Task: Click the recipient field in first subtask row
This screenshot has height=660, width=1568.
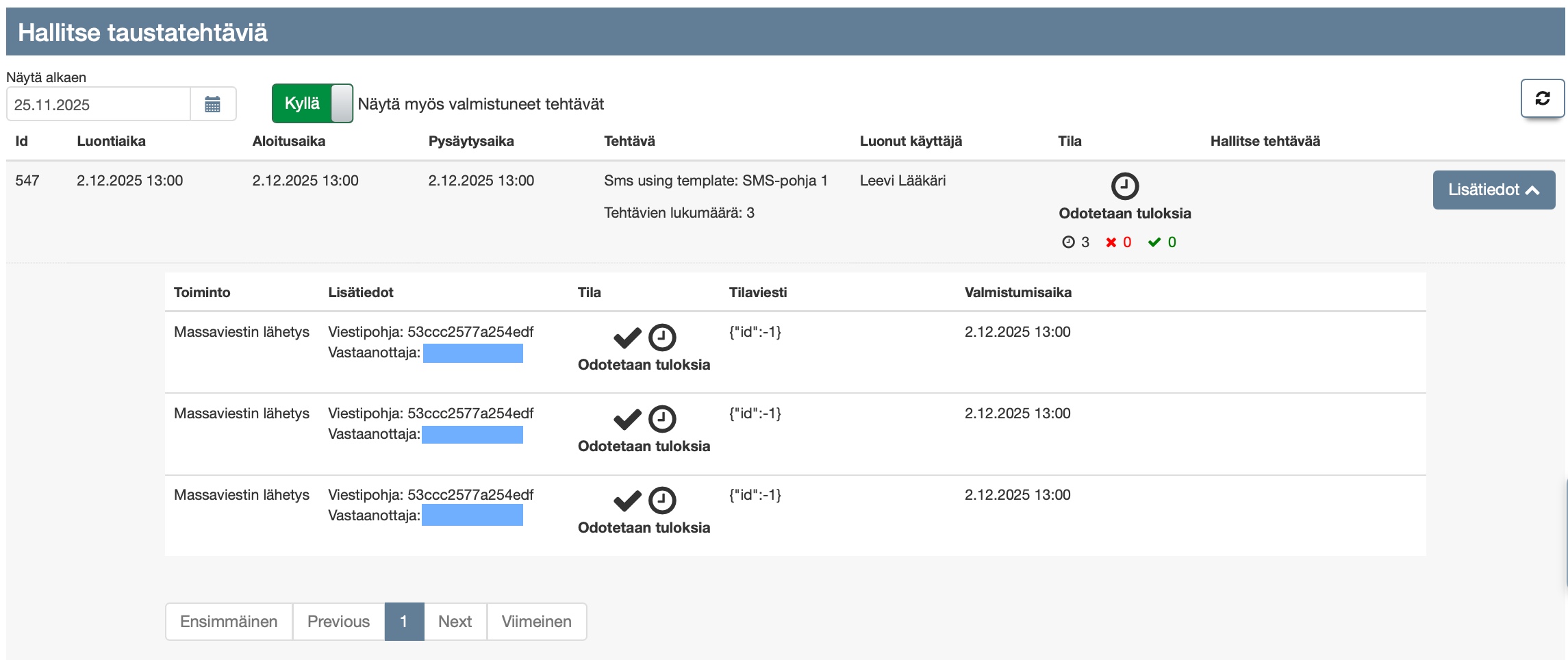Action: (472, 353)
